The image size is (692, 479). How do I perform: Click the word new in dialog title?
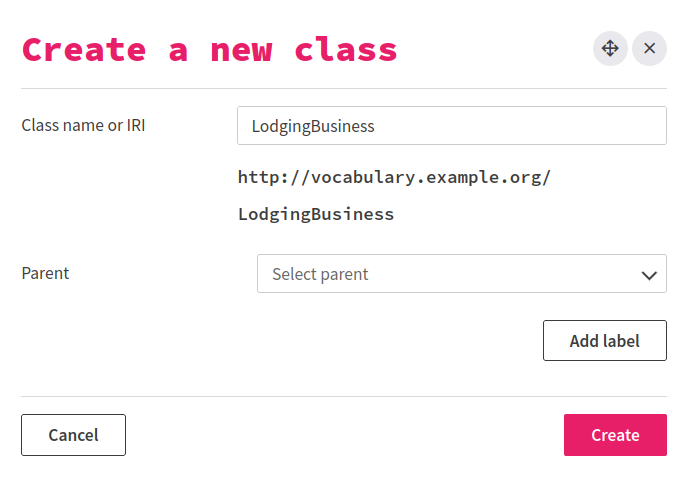[x=240, y=50]
